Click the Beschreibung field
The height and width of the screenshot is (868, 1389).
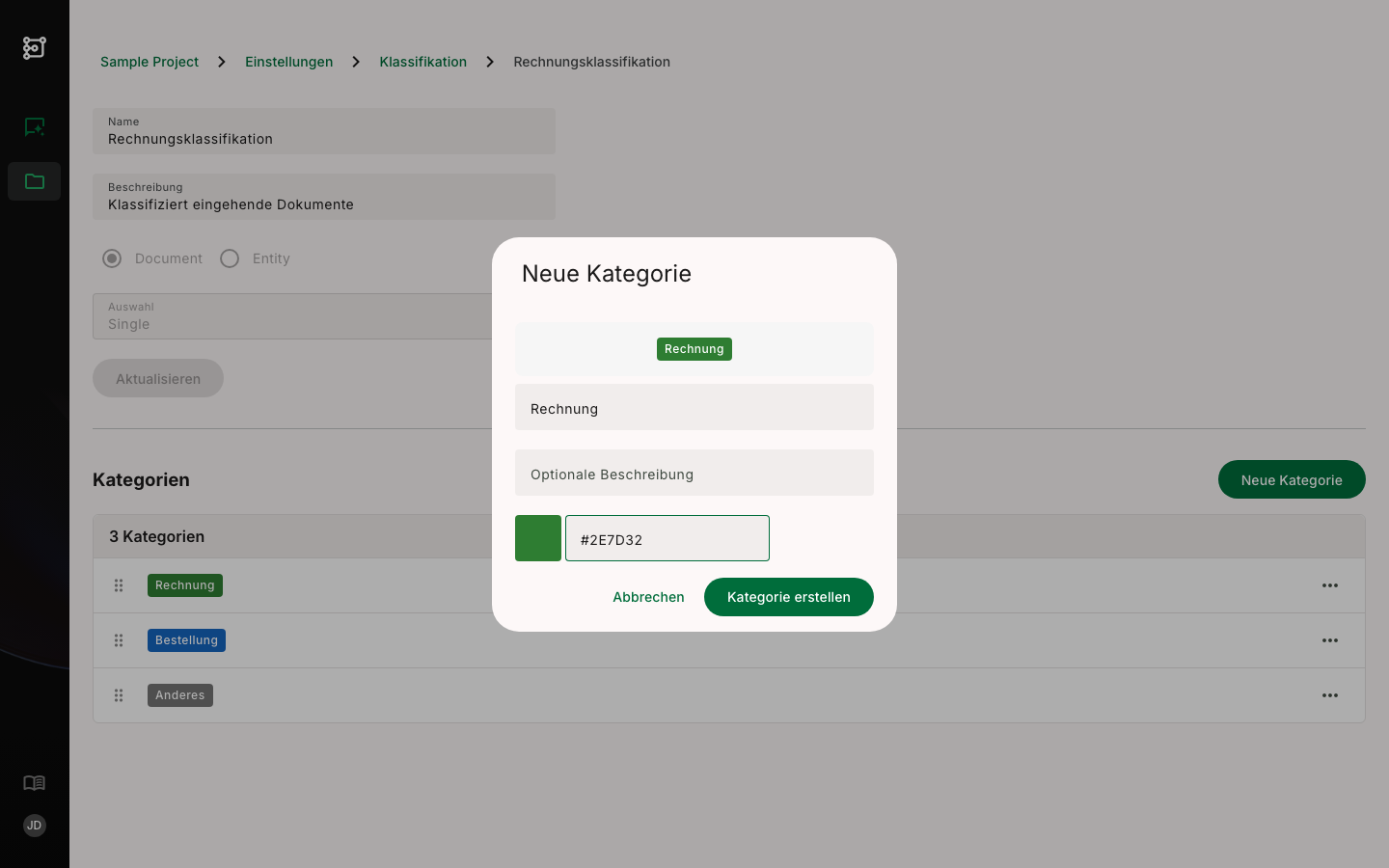pos(324,197)
